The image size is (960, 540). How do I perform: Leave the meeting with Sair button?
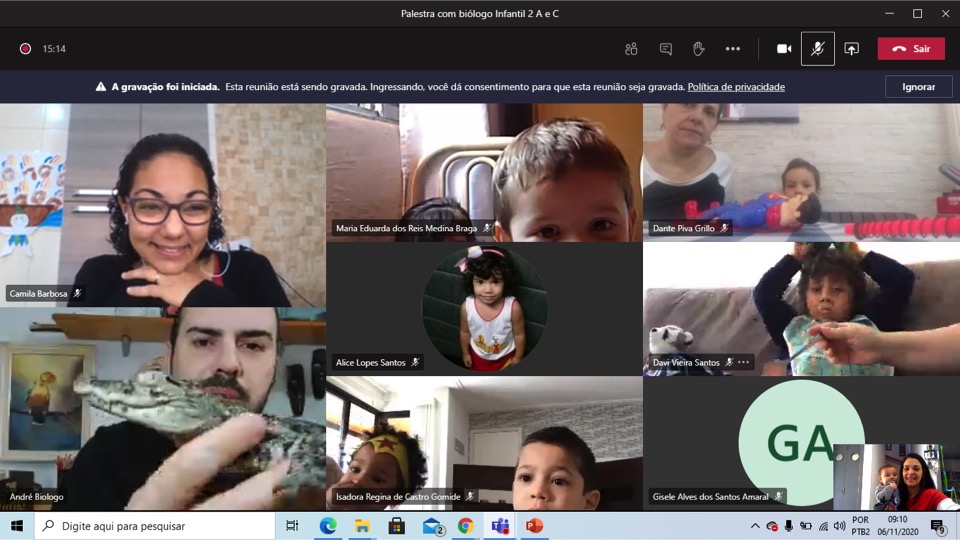[911, 49]
